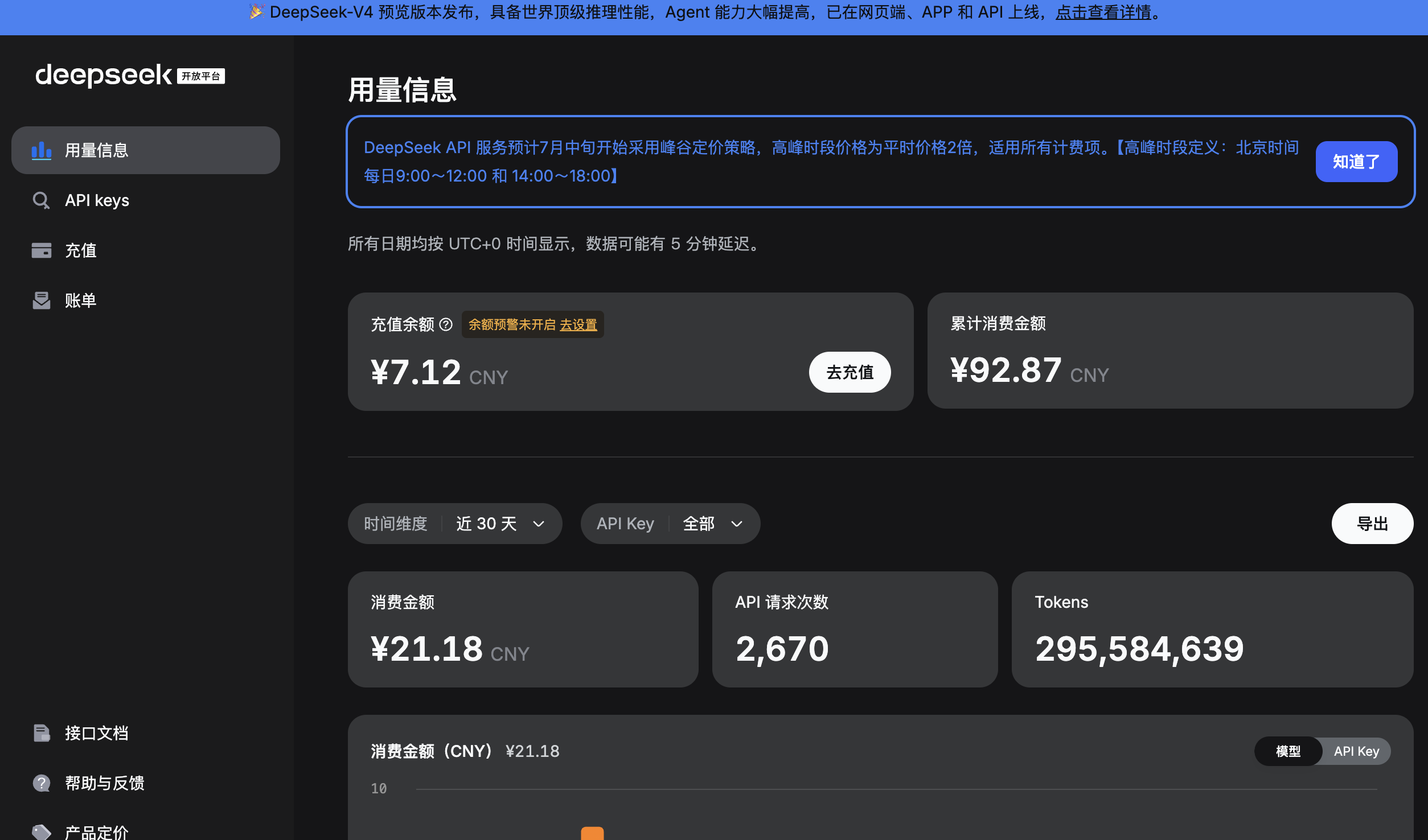
Task: Dismiss the pricing notice with 知道了
Action: click(1356, 162)
